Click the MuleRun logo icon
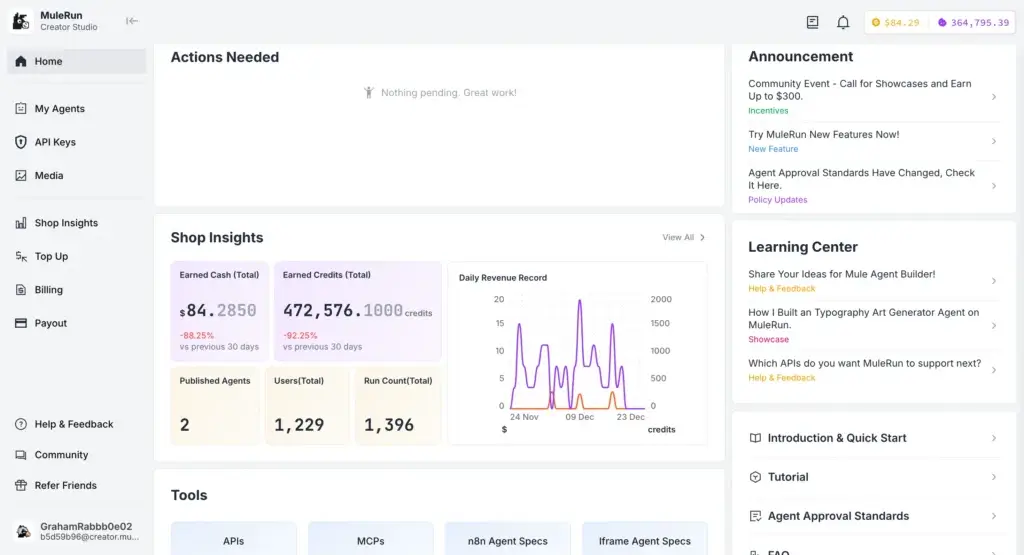 tap(22, 21)
